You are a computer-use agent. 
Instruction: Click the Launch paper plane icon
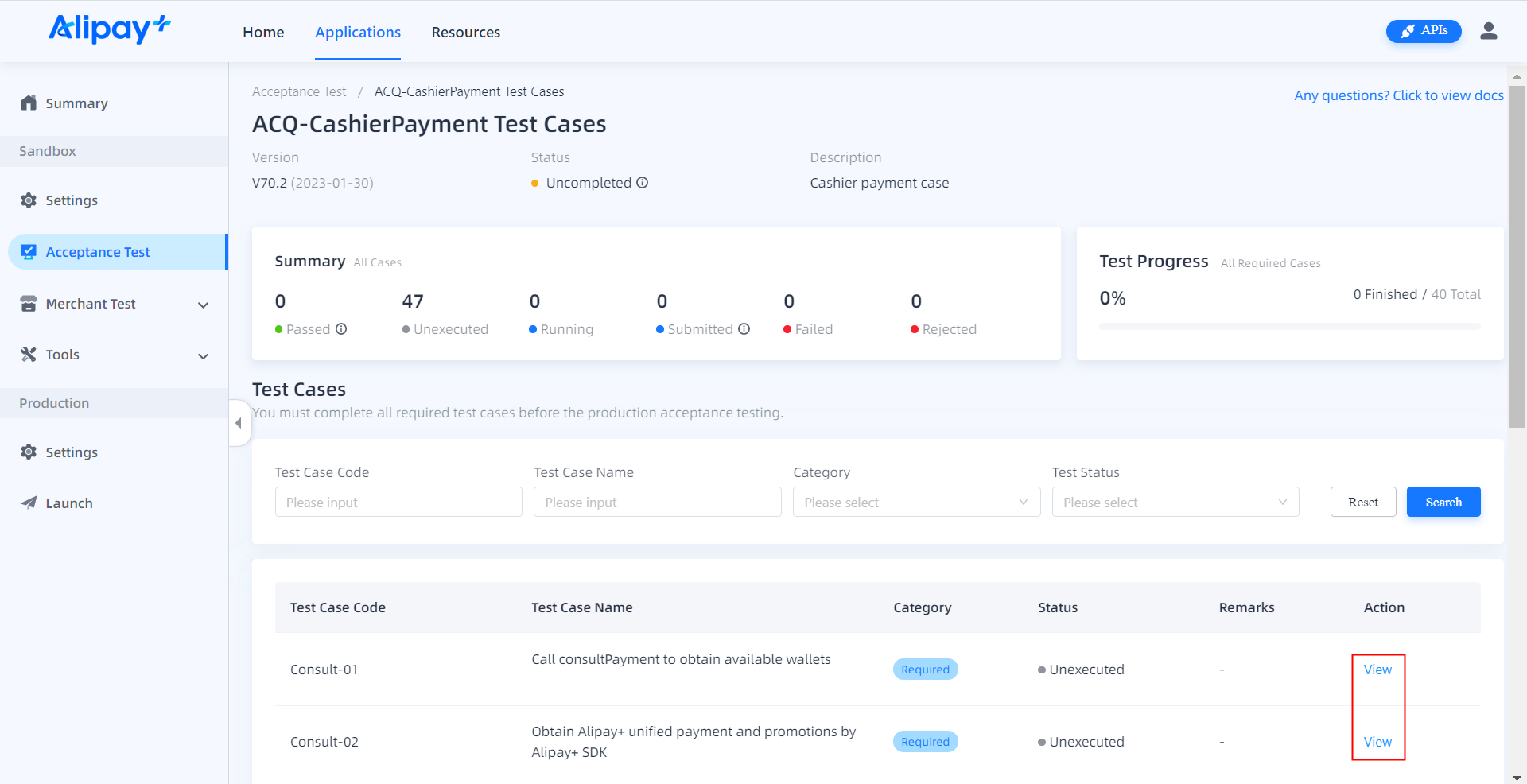(29, 503)
